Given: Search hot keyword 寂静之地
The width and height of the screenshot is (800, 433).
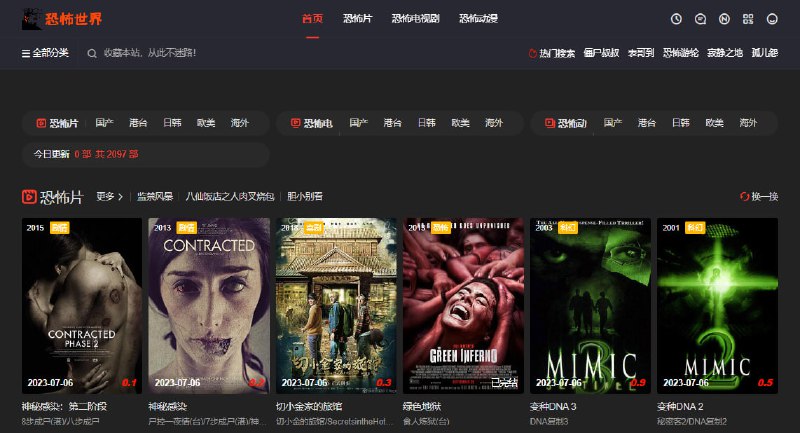Looking at the screenshot, I should 724,53.
